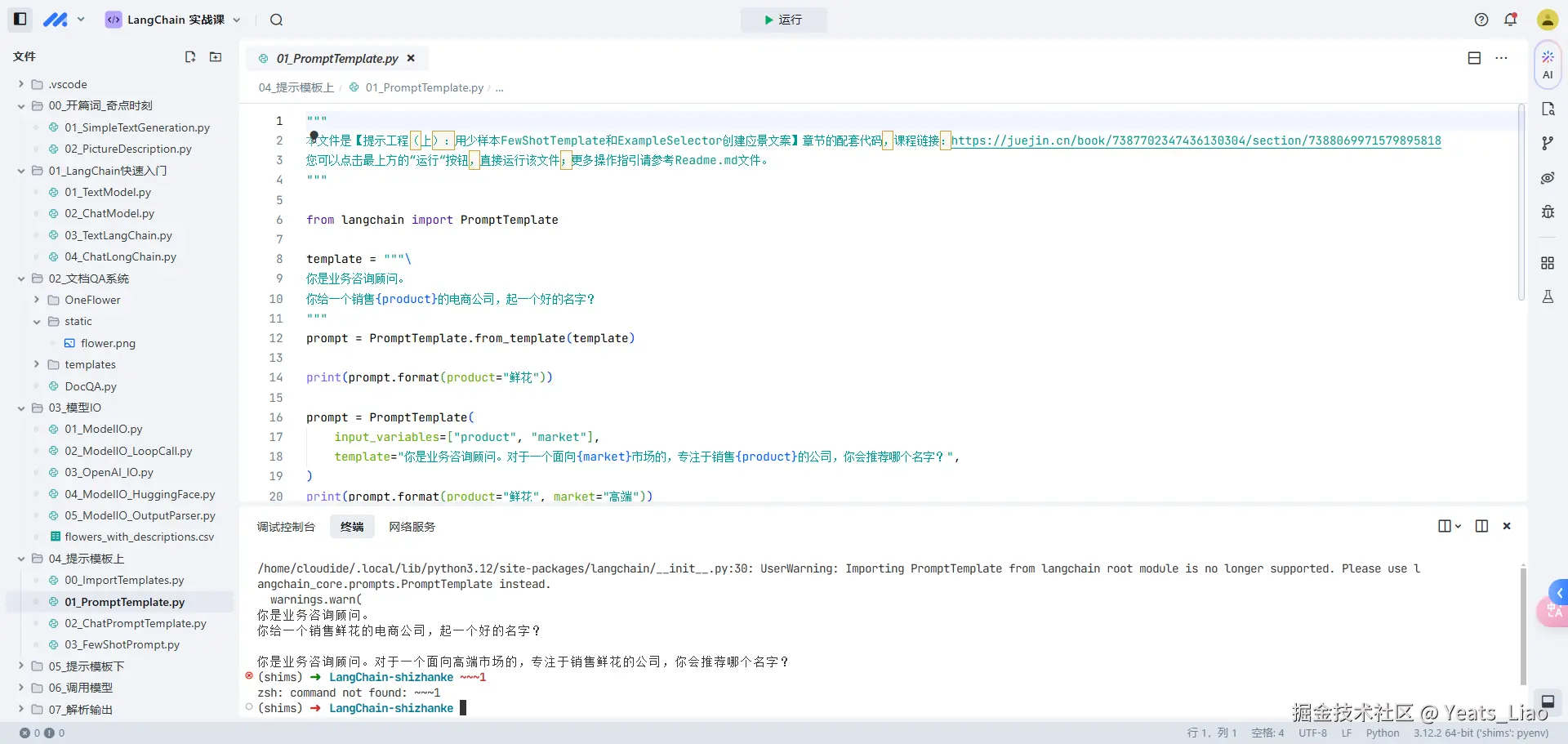This screenshot has width=1568, height=744.
Task: Open the split editor icon above the code
Action: pos(1474,58)
